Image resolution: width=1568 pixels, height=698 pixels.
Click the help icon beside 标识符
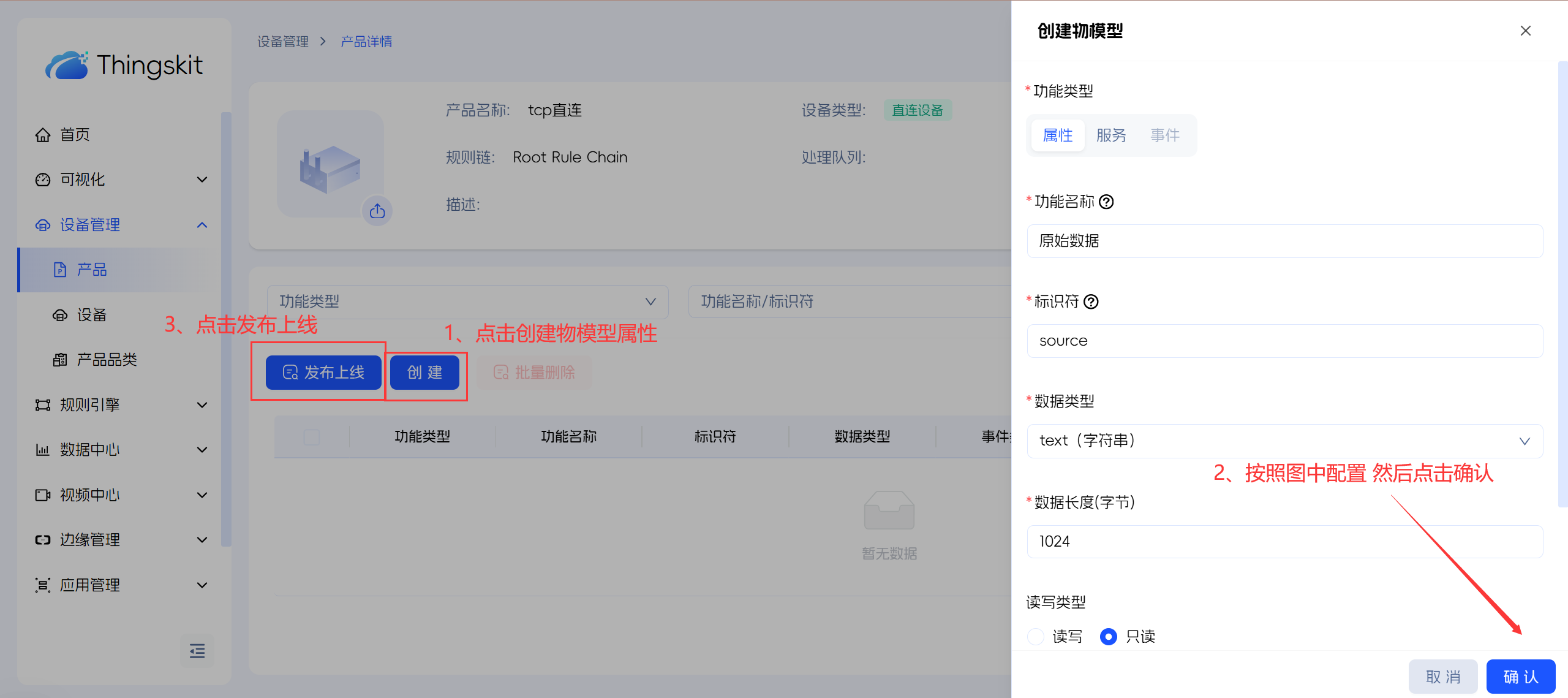[x=1091, y=302]
